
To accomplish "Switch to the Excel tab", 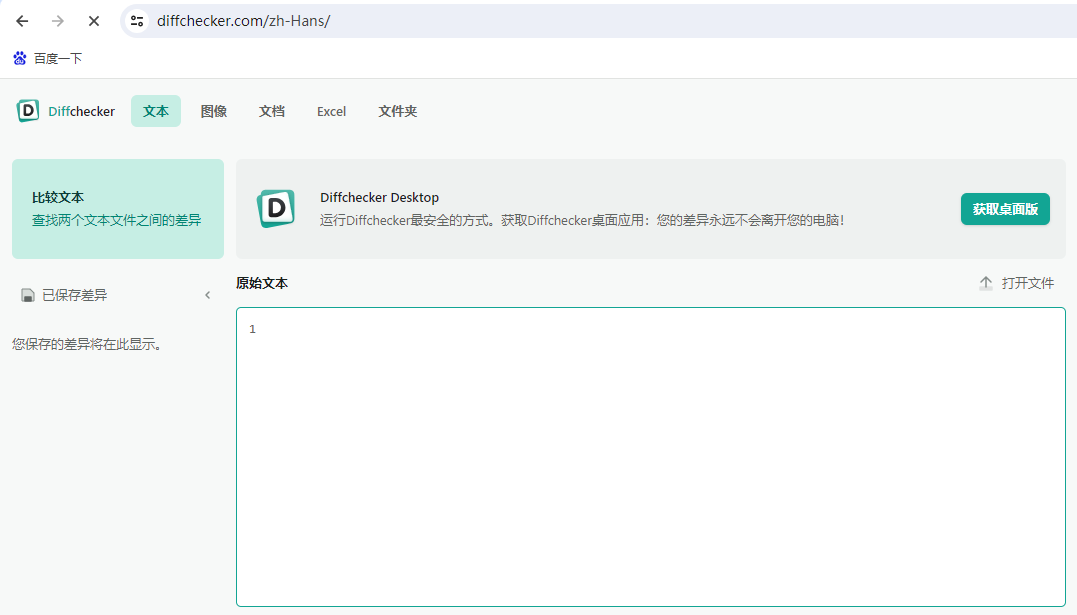I will (x=331, y=111).
